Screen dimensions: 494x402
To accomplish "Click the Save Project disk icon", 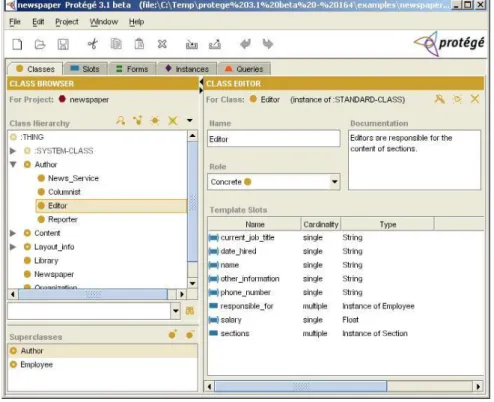I will (63, 44).
